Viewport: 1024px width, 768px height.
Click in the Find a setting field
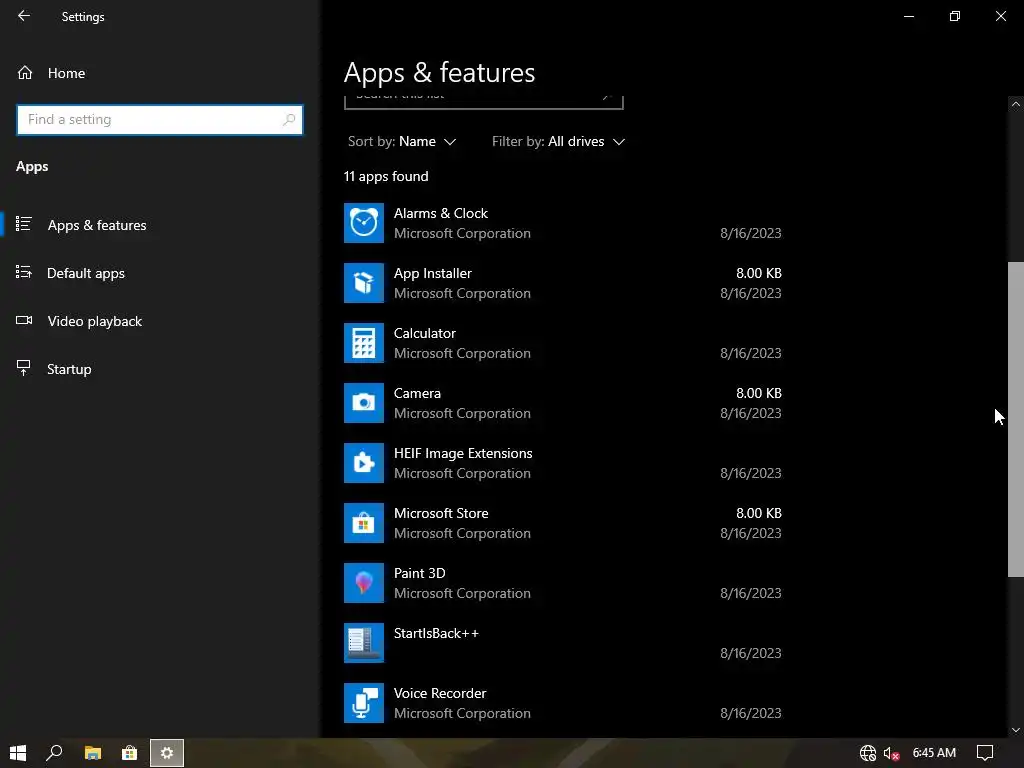click(x=160, y=120)
